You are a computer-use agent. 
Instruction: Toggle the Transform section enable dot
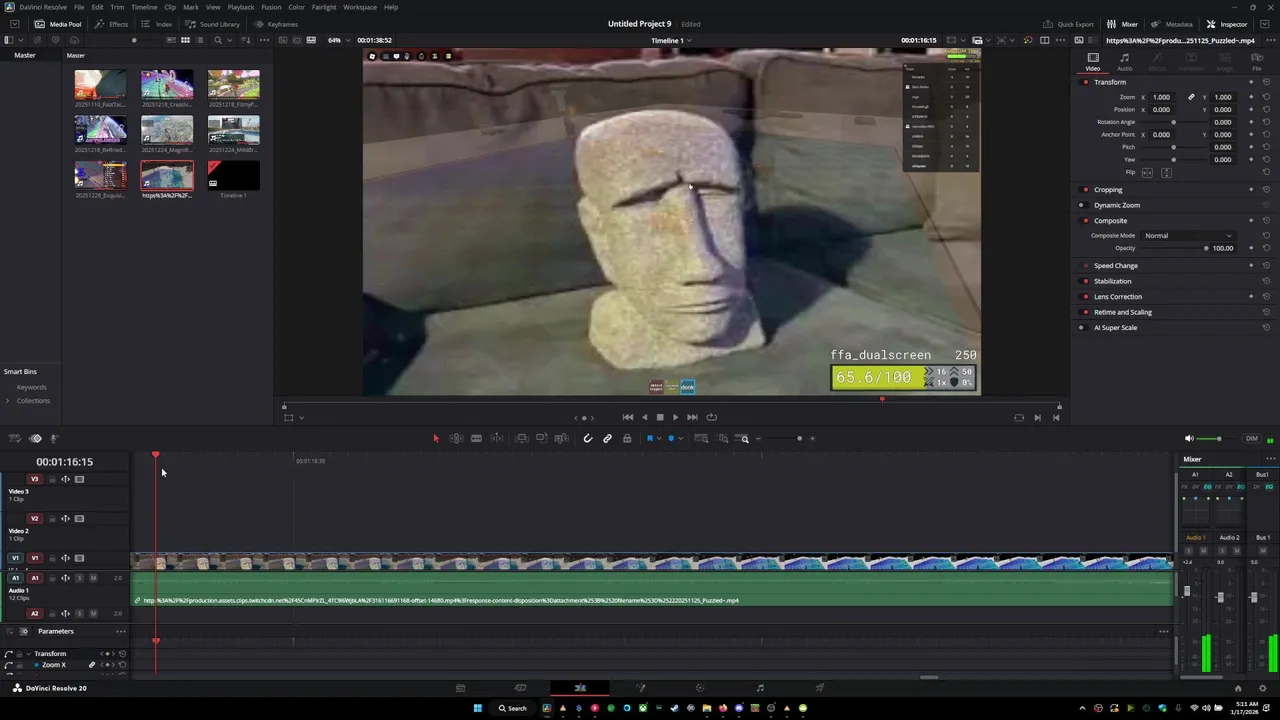point(1086,82)
